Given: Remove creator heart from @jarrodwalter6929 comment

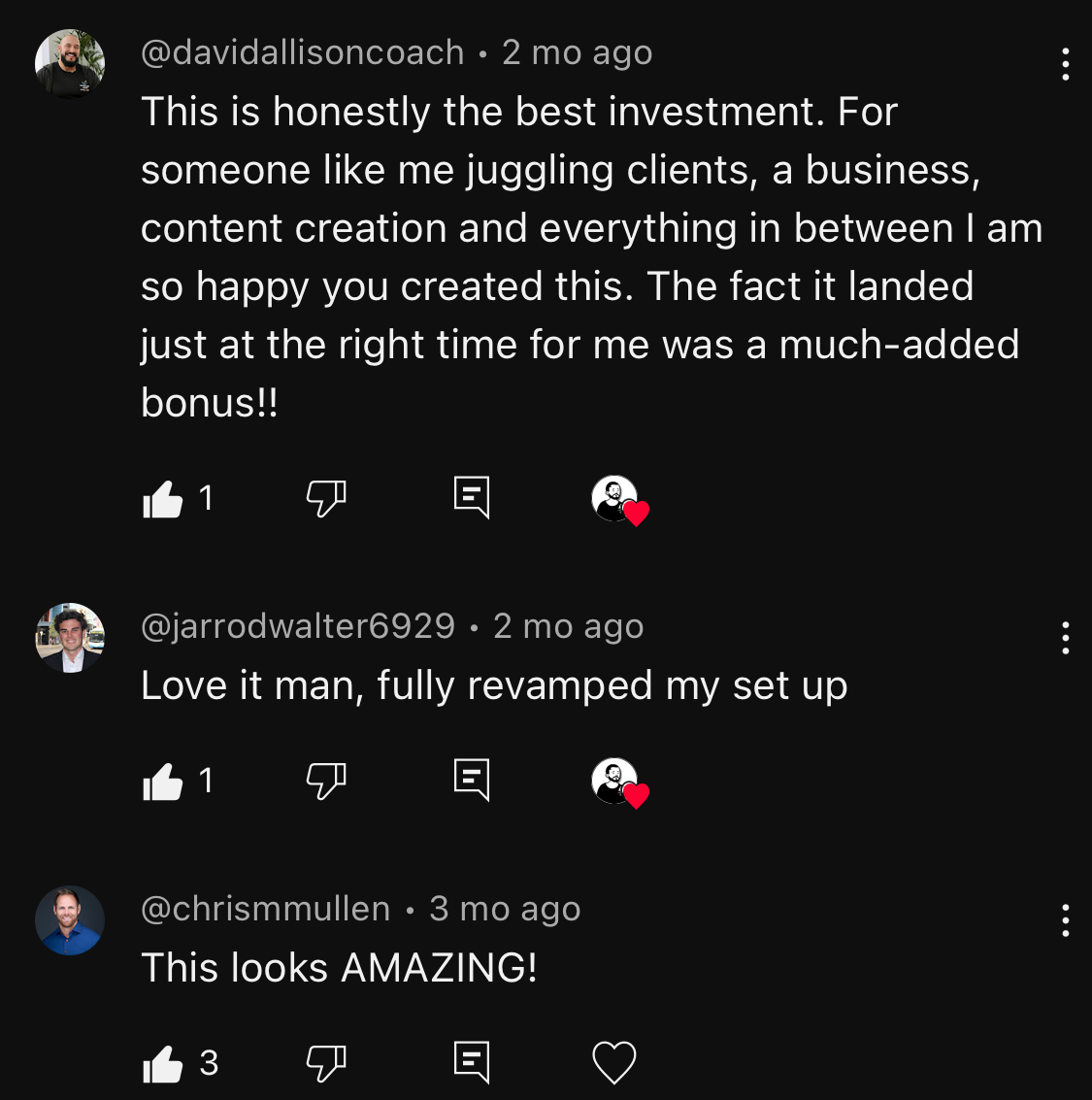Looking at the screenshot, I should pos(620,783).
